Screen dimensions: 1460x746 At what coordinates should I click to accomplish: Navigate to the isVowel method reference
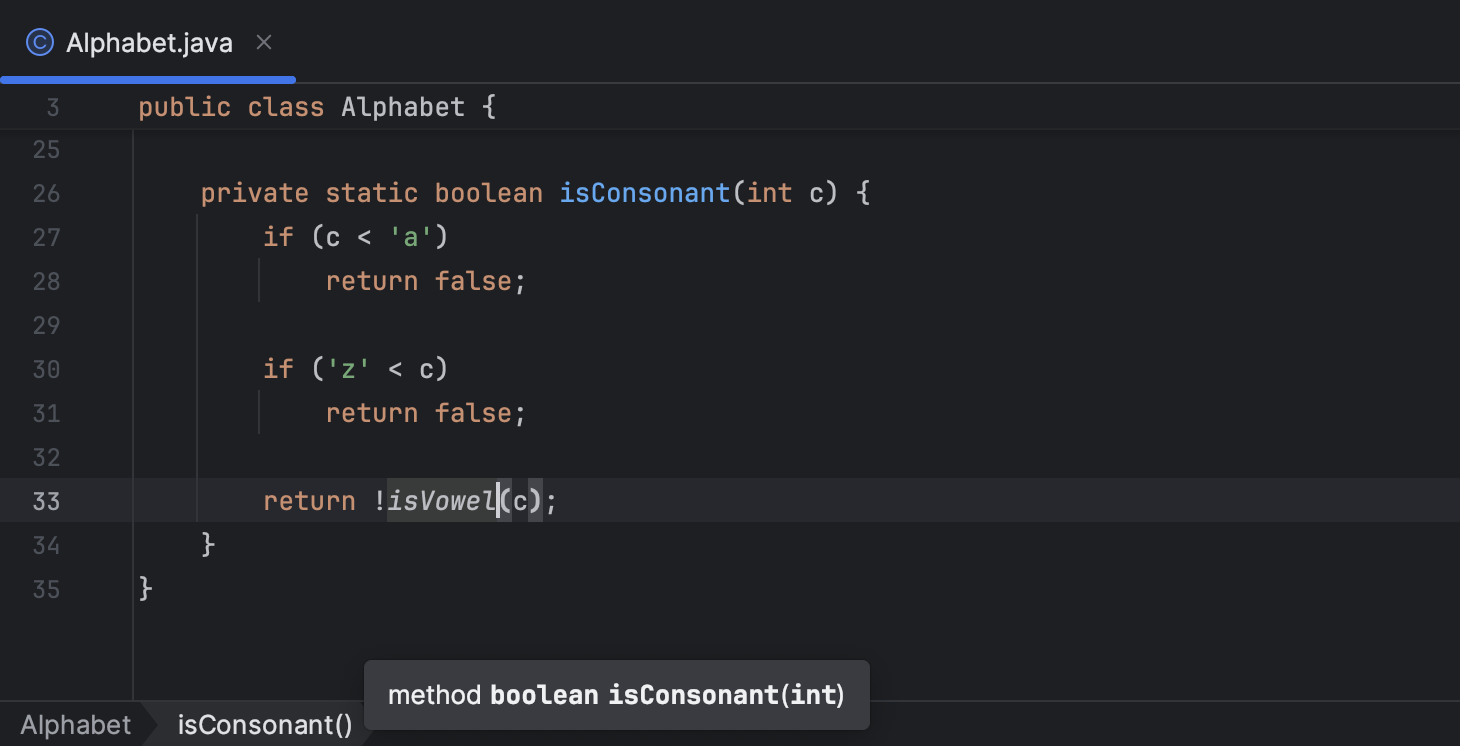coord(441,500)
